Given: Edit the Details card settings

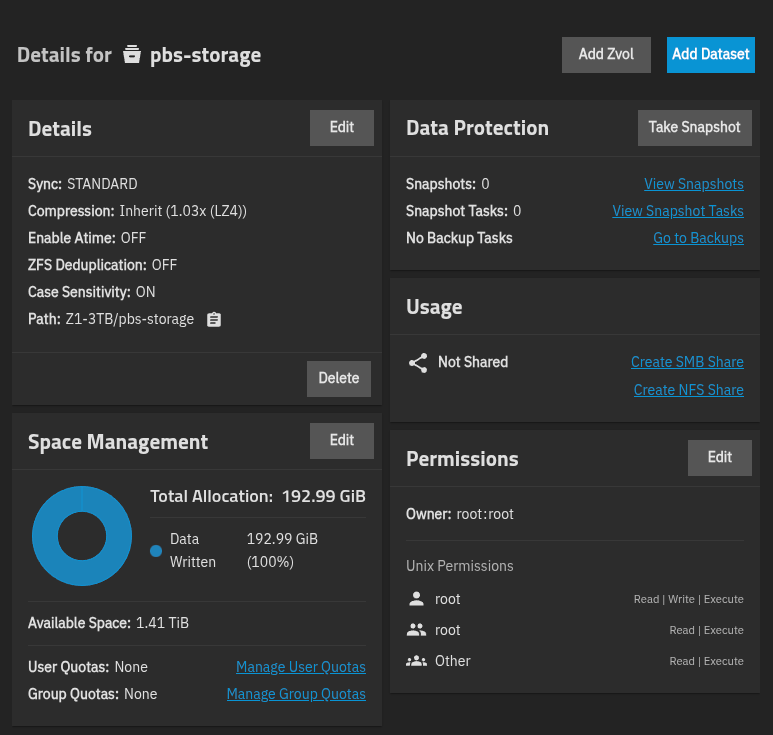Looking at the screenshot, I should pyautogui.click(x=342, y=128).
